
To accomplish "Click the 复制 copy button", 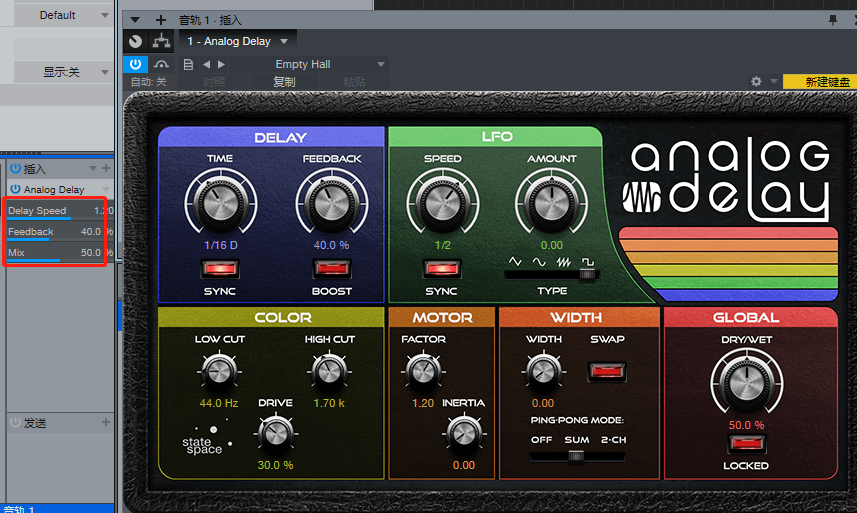I will pyautogui.click(x=284, y=82).
